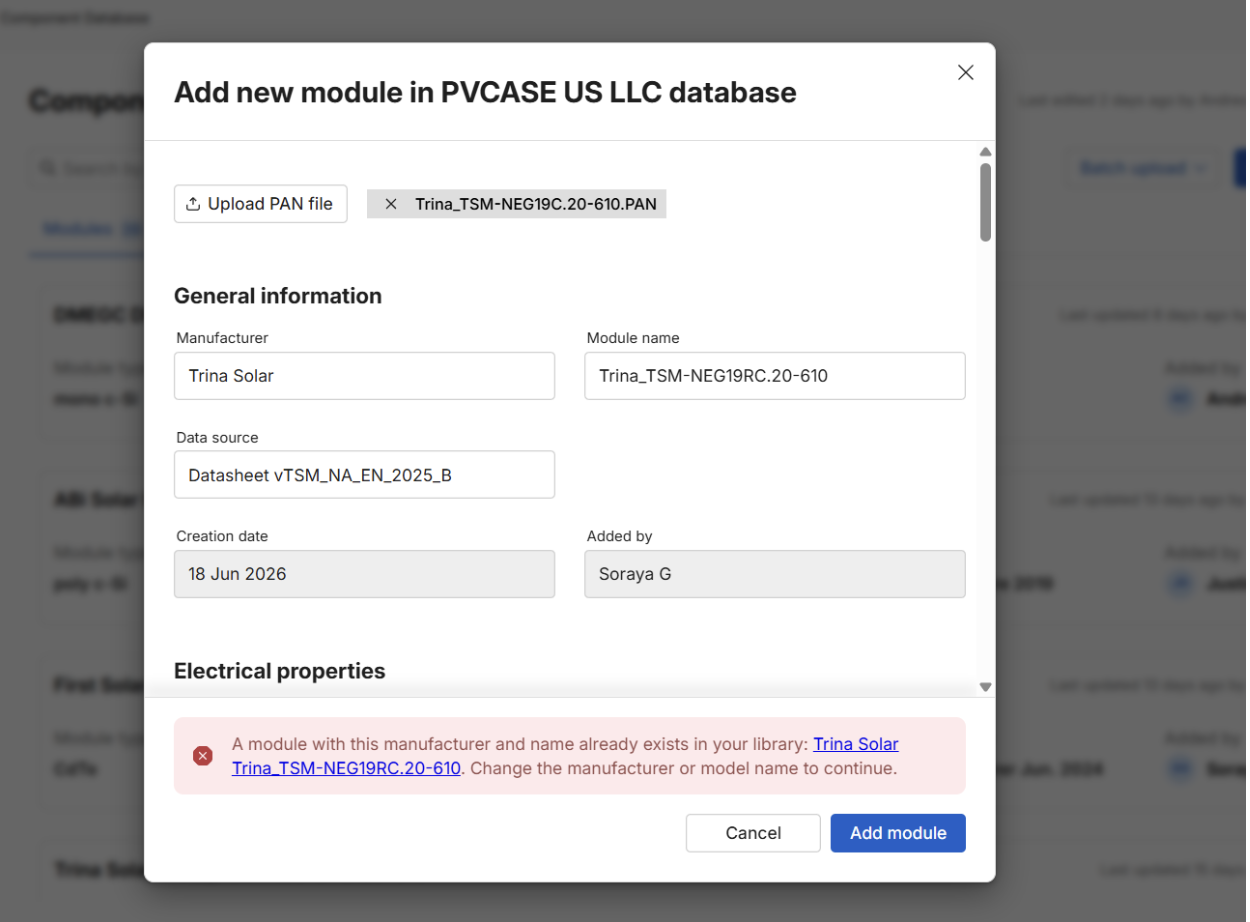Click the Creation date field
Image resolution: width=1250 pixels, height=922 pixels.
[x=364, y=574]
